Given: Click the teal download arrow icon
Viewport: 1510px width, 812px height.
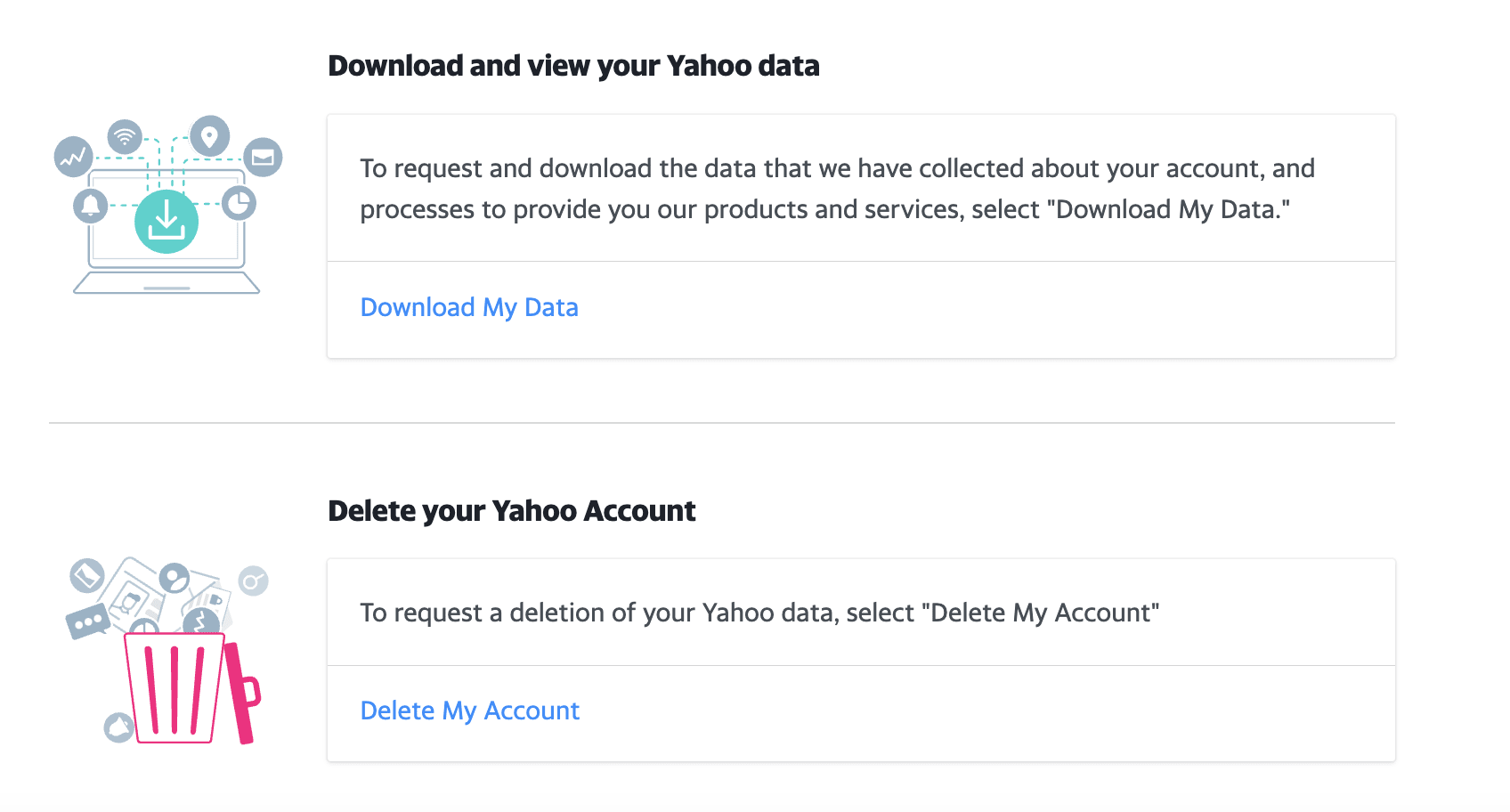Looking at the screenshot, I should (166, 222).
